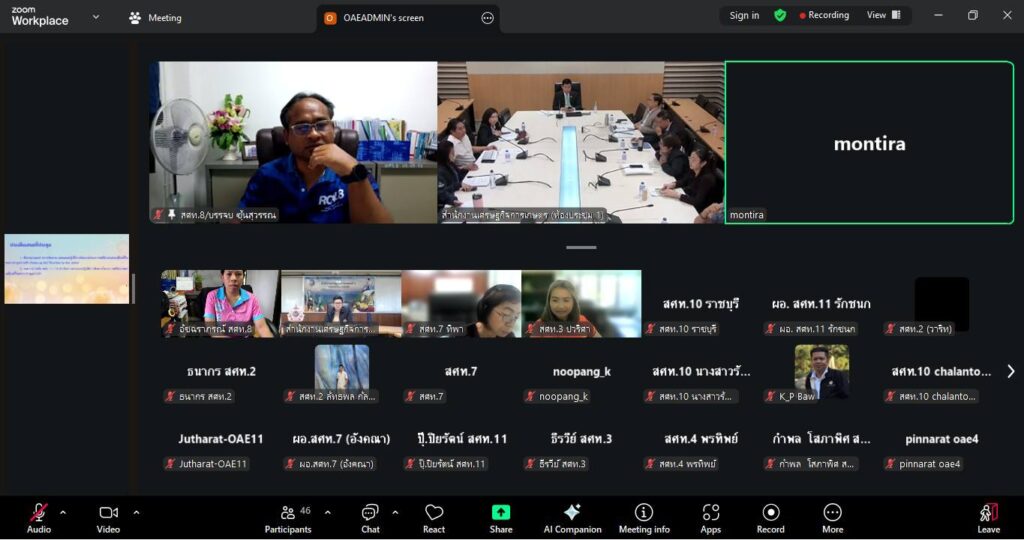Open the React emoji menu
Image resolution: width=1024 pixels, height=540 pixels.
coord(434,516)
